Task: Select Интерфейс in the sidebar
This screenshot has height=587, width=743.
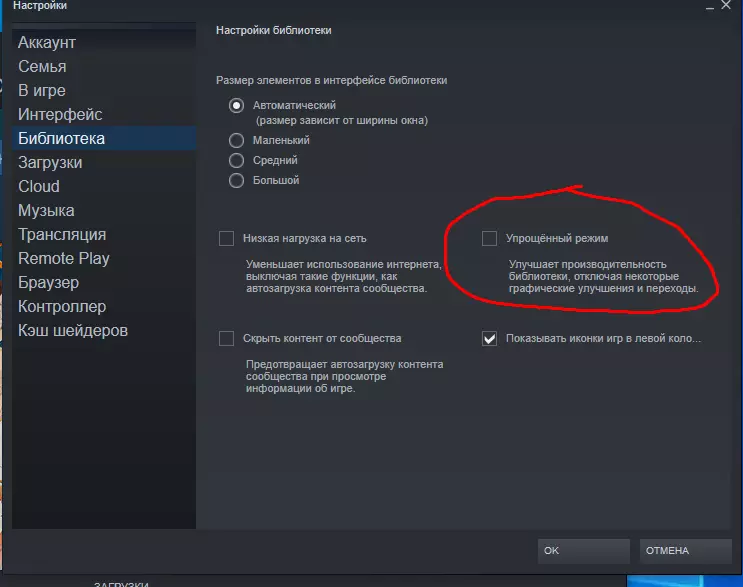Action: pyautogui.click(x=104, y=115)
